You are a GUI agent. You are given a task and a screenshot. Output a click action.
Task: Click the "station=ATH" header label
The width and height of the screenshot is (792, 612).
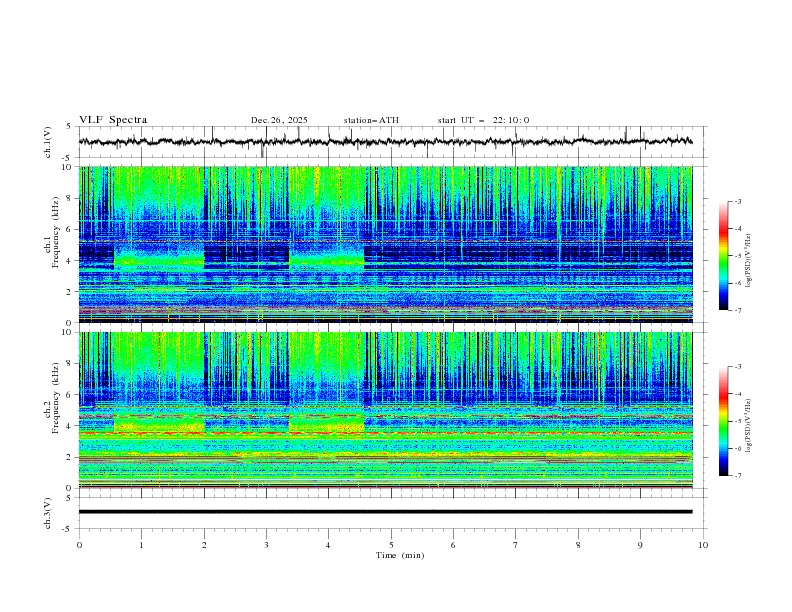371,120
